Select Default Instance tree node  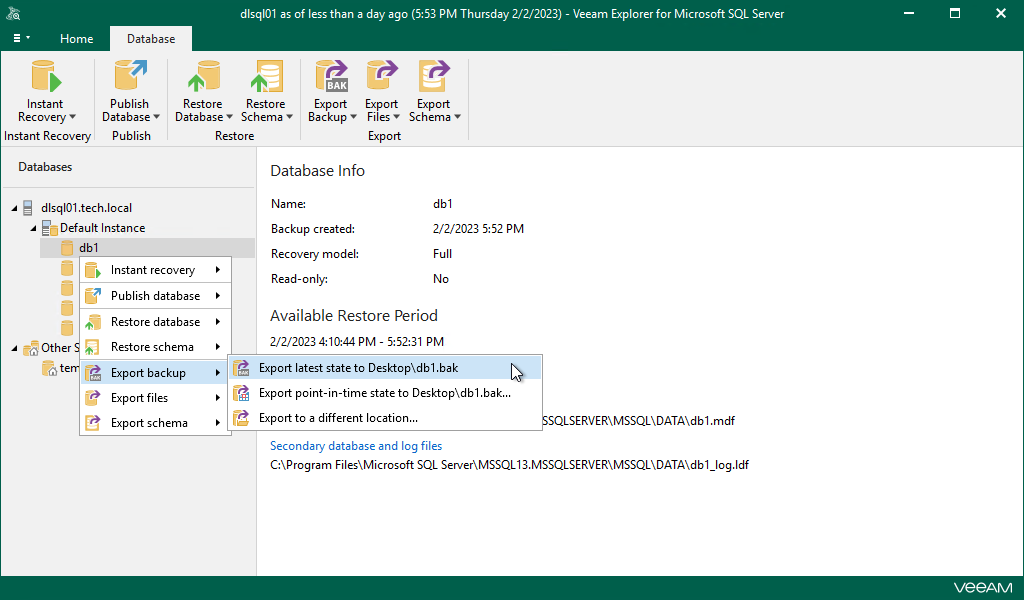[103, 228]
